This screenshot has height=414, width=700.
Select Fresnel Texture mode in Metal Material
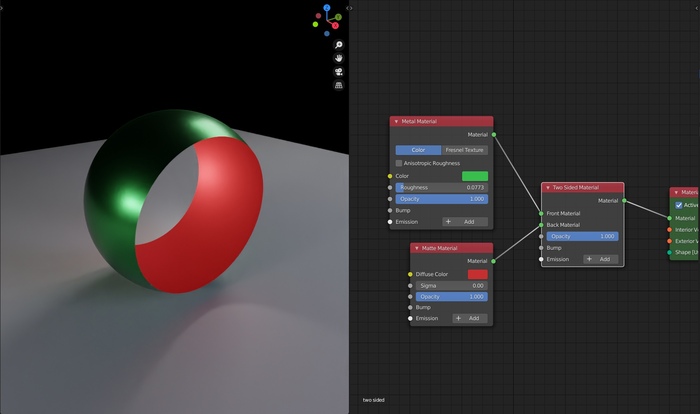click(465, 150)
